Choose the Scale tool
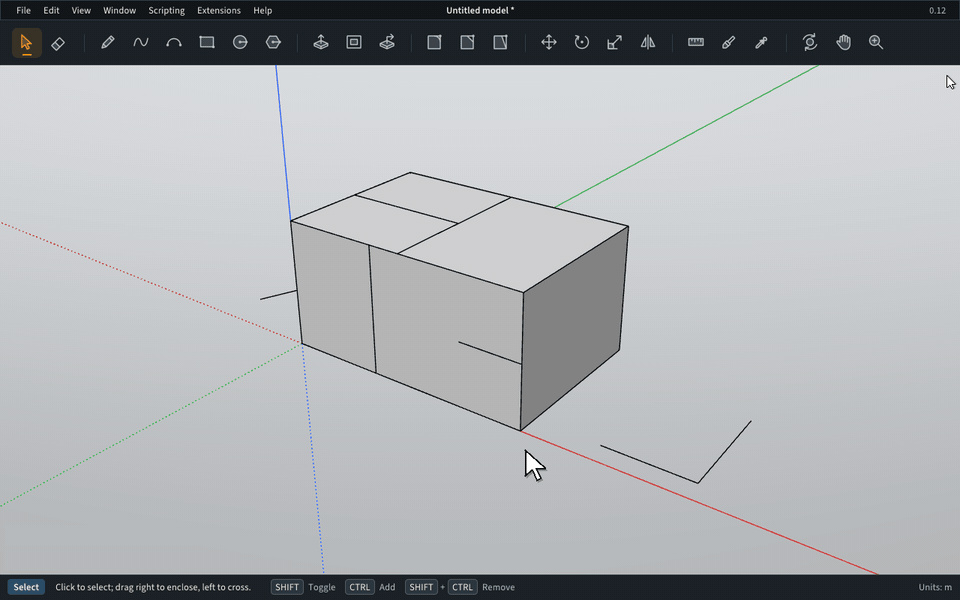960x600 pixels. [615, 42]
